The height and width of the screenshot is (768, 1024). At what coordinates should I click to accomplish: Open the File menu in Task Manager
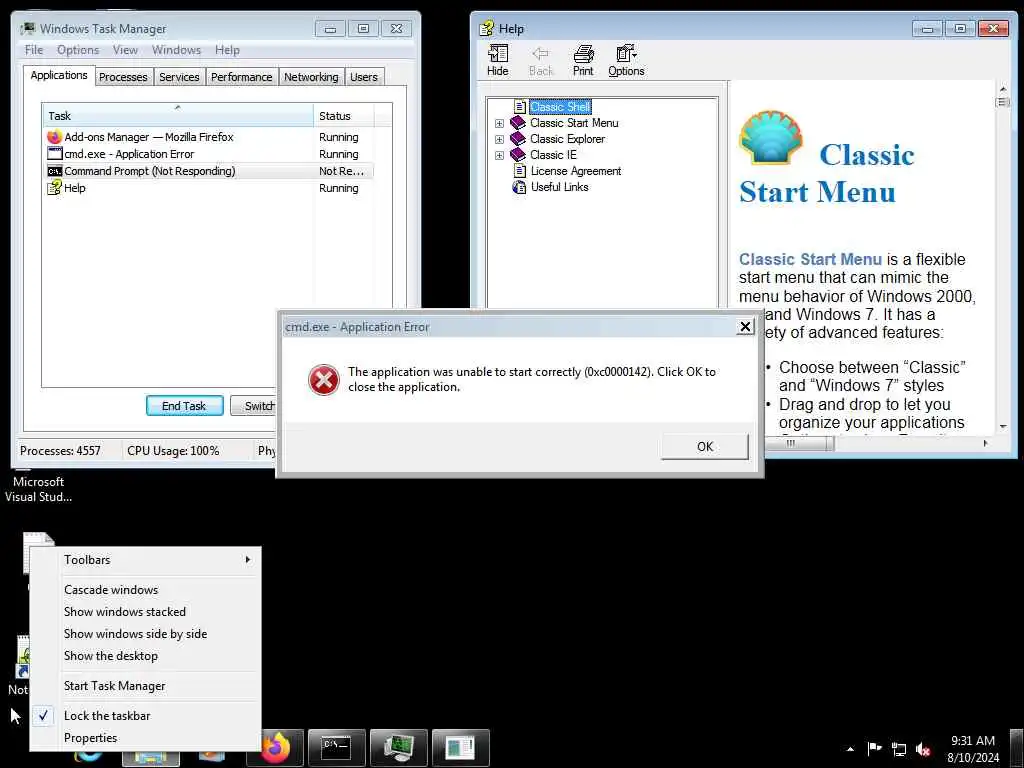[34, 50]
